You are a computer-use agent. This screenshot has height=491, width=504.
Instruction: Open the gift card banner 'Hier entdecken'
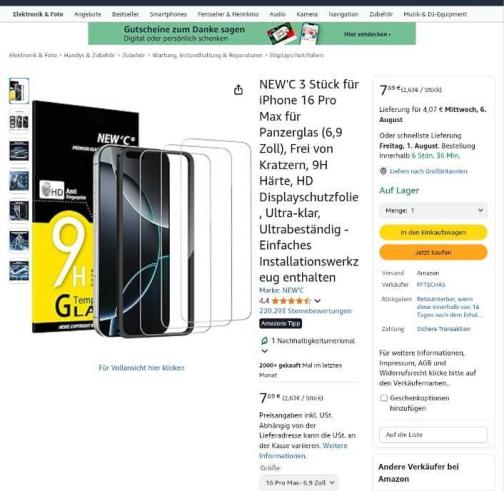coord(367,34)
